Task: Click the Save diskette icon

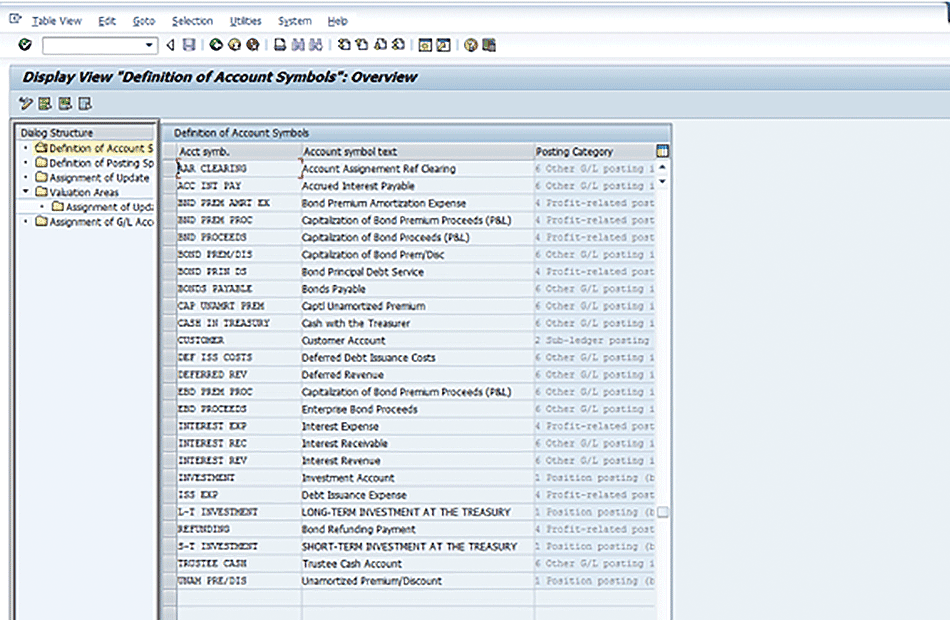Action: click(187, 45)
